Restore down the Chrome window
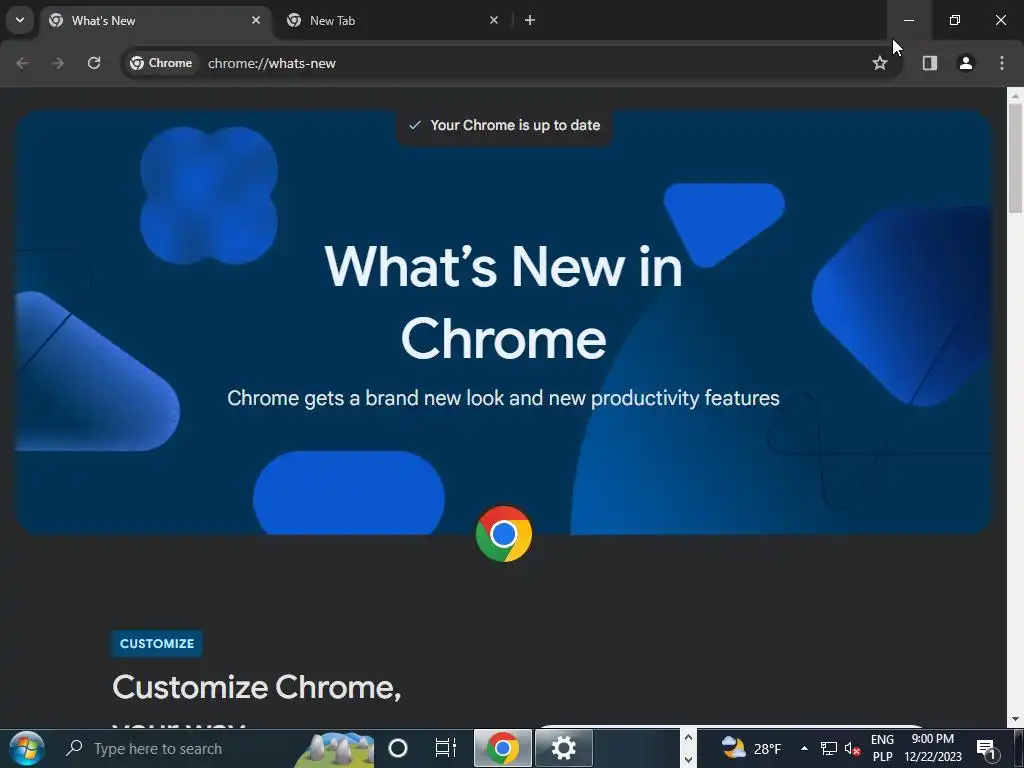The height and width of the screenshot is (768, 1024). [x=955, y=20]
